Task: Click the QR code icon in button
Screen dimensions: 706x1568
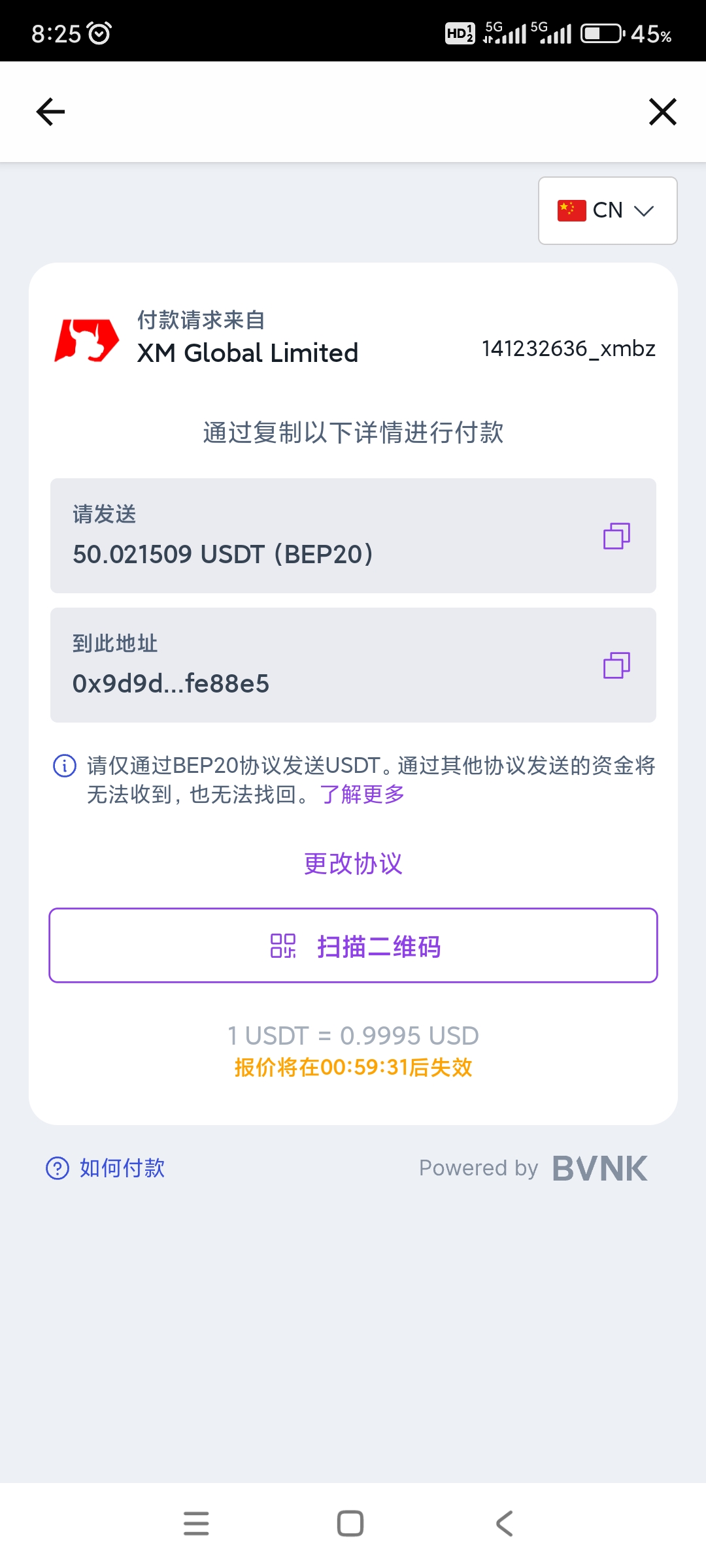Action: tap(283, 945)
